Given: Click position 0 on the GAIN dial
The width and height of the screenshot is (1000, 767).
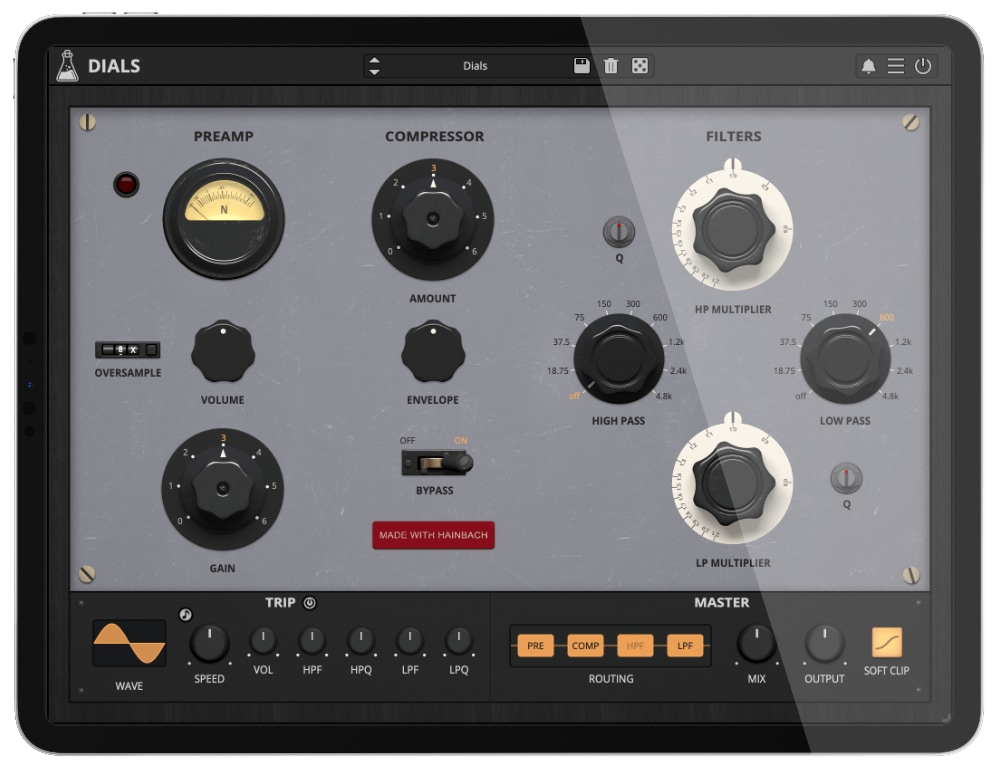Looking at the screenshot, I should coord(180,521).
